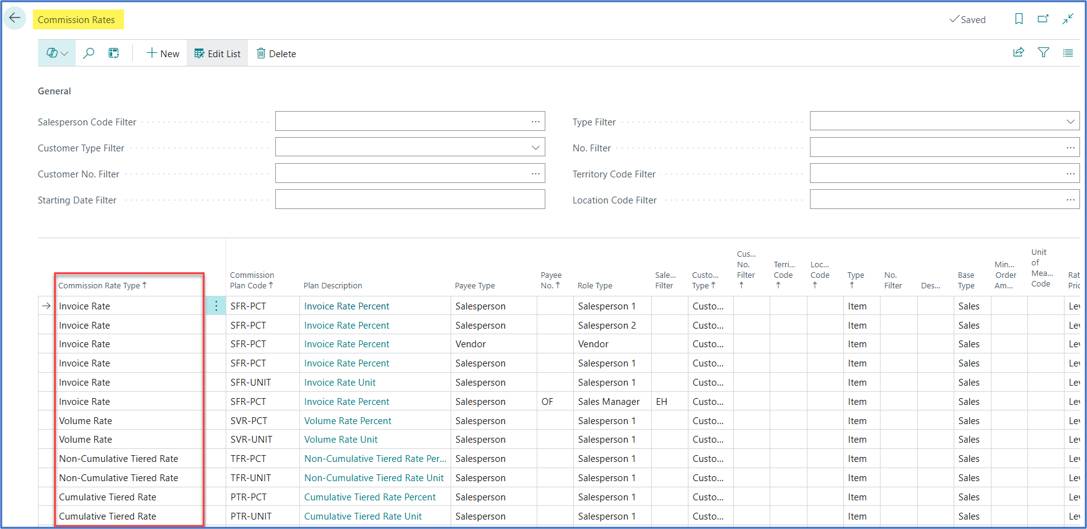The height and width of the screenshot is (529, 1087).
Task: Click the Plan Description column header
Action: tap(333, 285)
